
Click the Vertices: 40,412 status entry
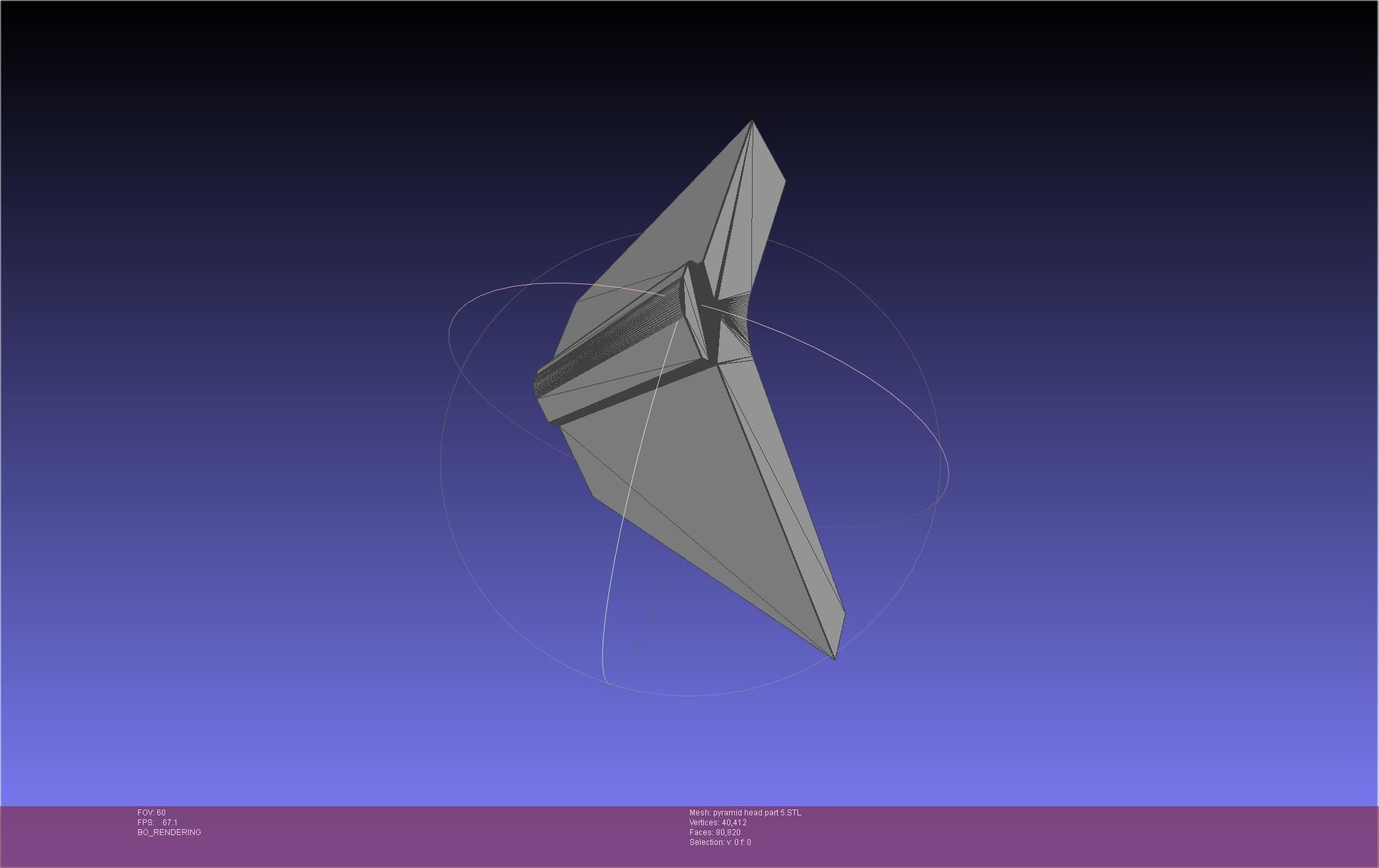coord(718,823)
